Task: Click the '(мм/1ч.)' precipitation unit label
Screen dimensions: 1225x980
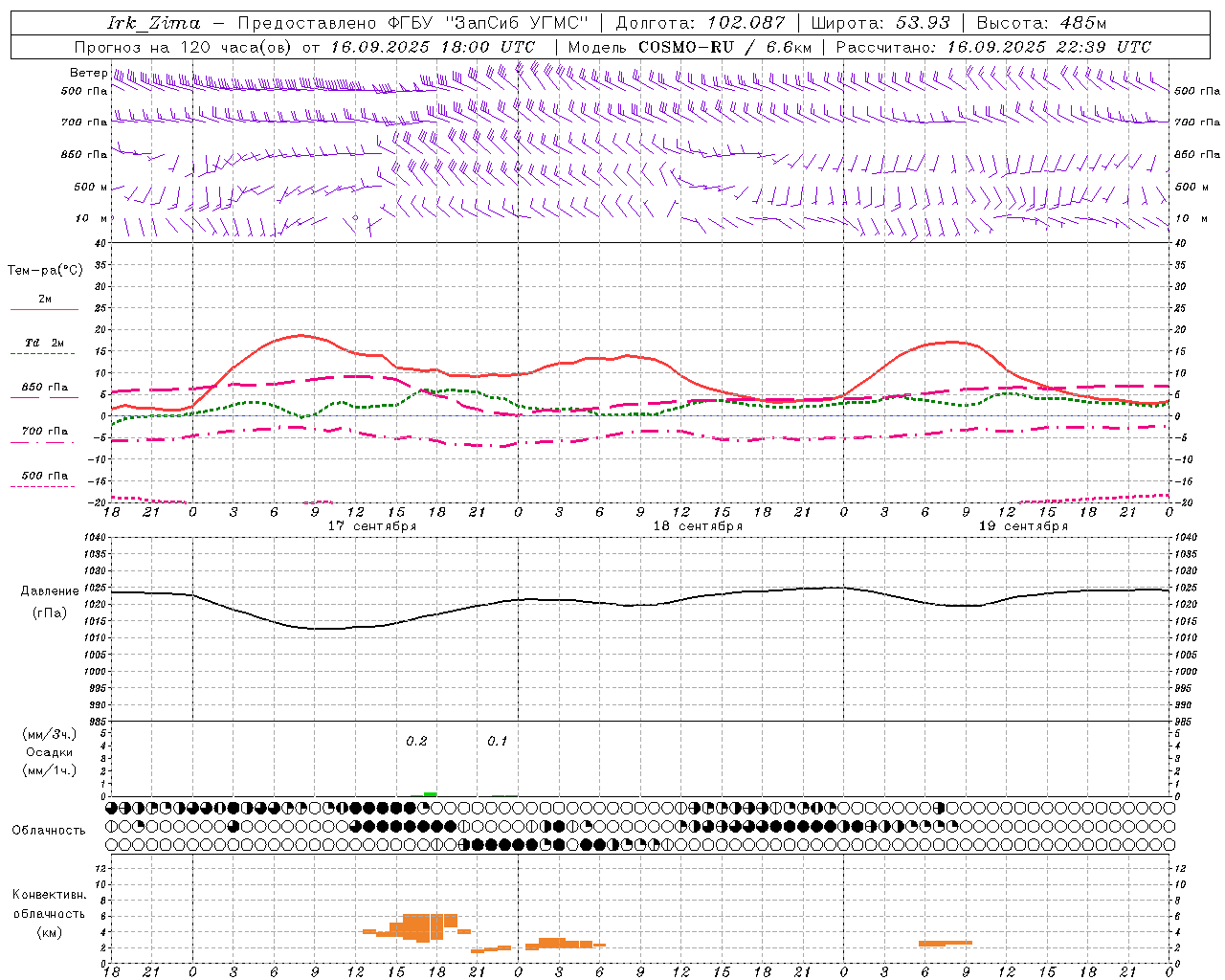Action: coord(50,770)
